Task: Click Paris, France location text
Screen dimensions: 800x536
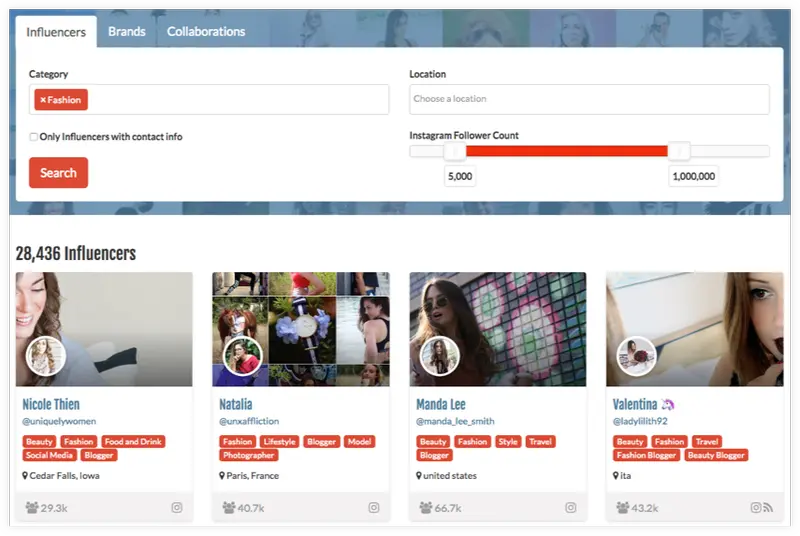Action: (253, 475)
